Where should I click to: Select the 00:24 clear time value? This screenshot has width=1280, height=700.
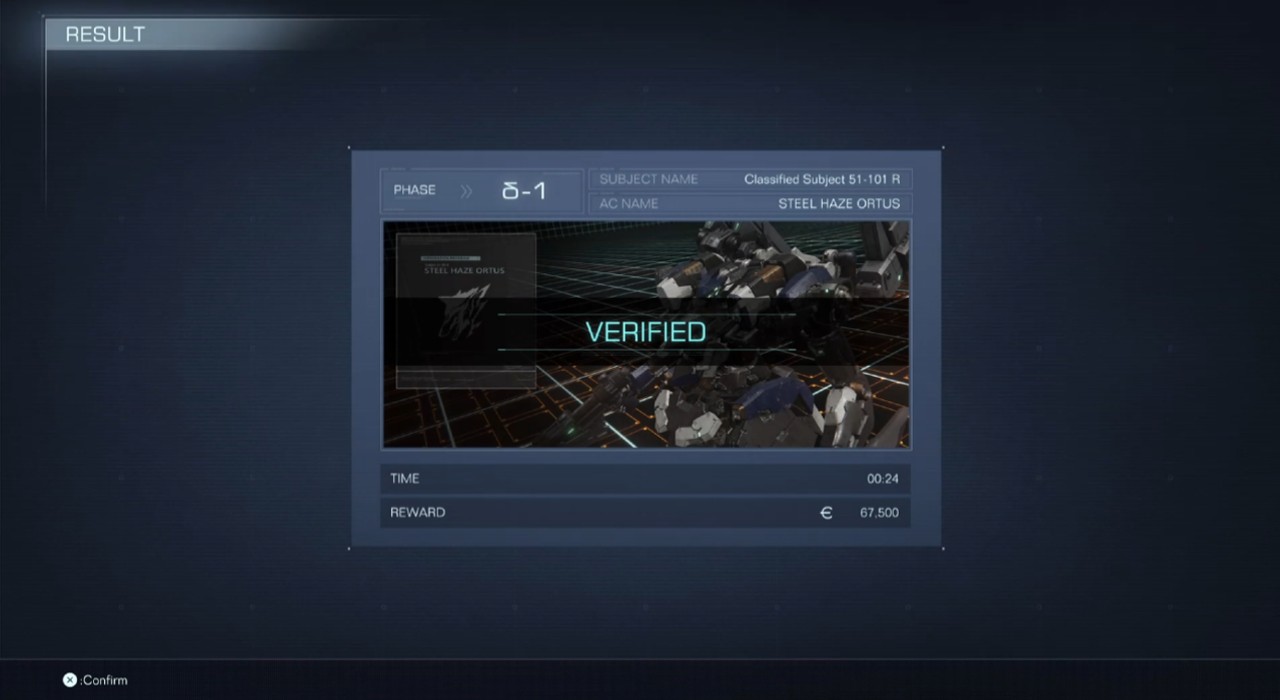coord(882,479)
